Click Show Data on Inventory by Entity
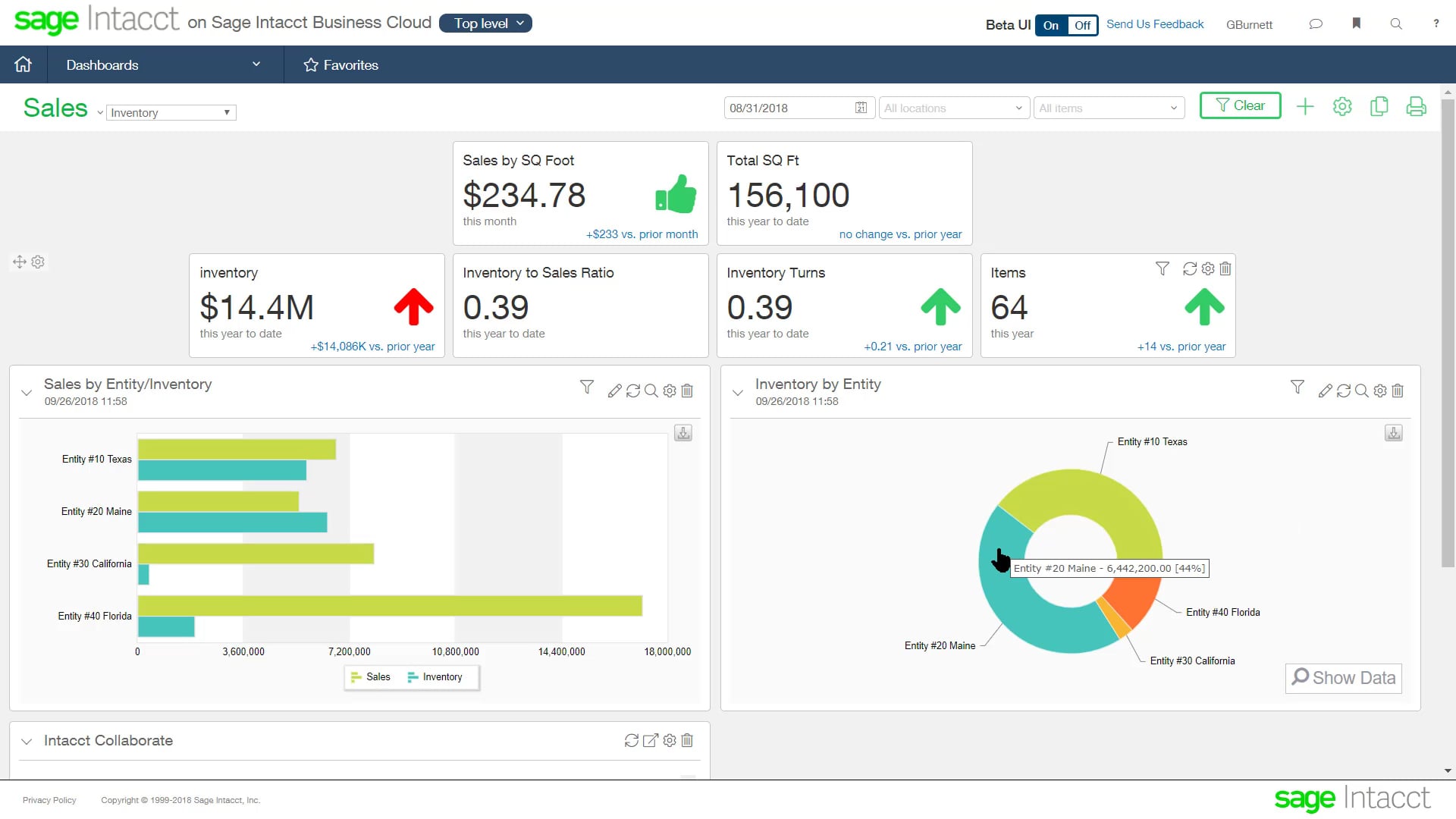The width and height of the screenshot is (1456, 819). coord(1342,677)
